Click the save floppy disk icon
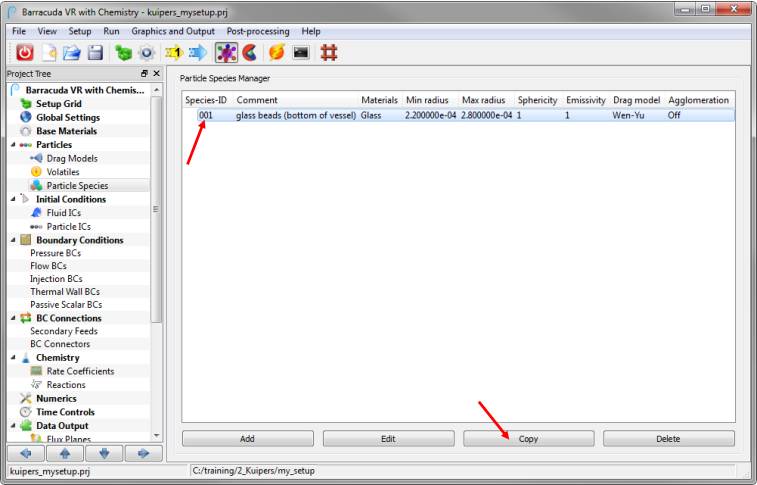Screen dimensions: 757x485 [x=95, y=53]
